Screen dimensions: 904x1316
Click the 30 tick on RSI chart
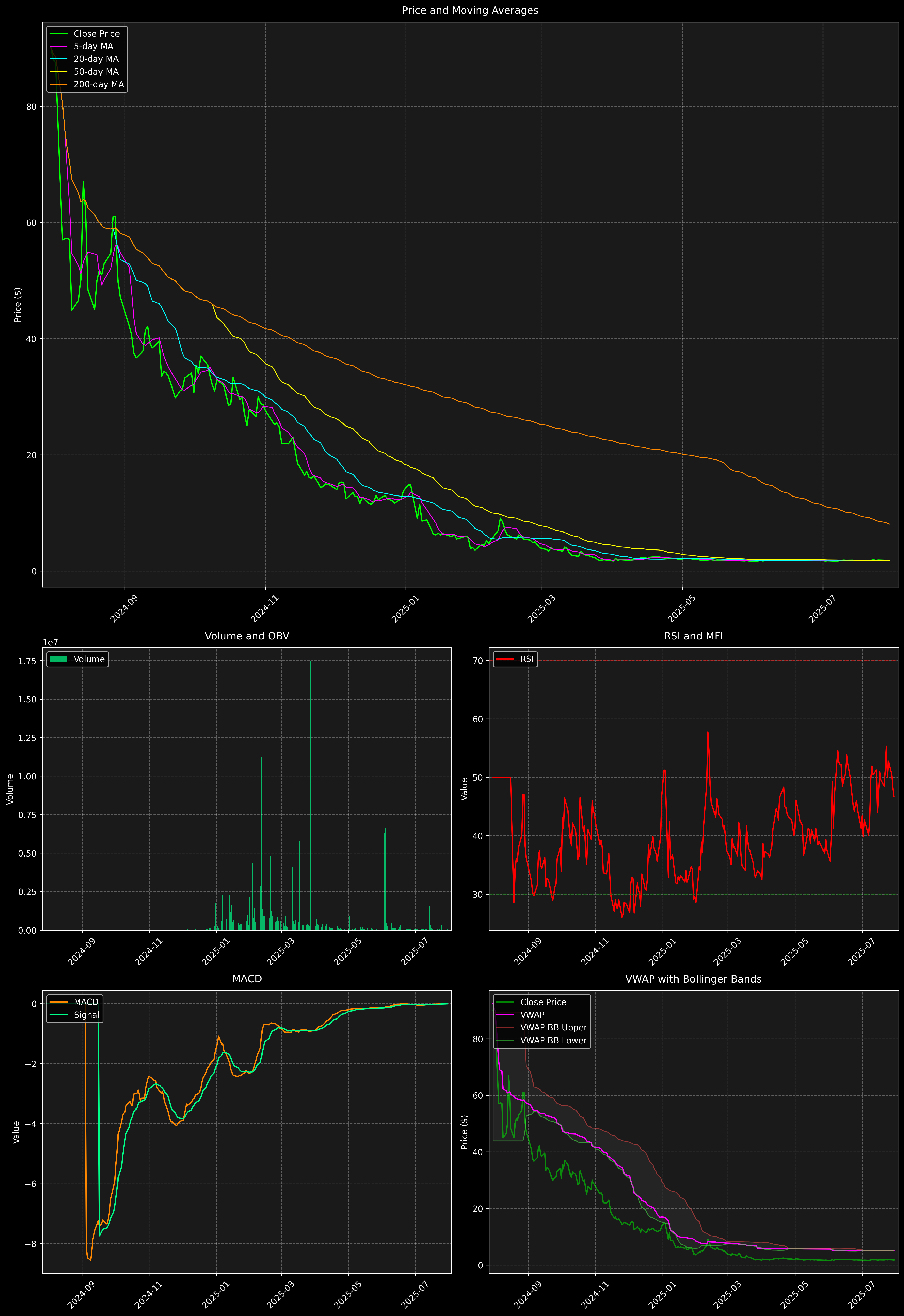pyautogui.click(x=477, y=894)
